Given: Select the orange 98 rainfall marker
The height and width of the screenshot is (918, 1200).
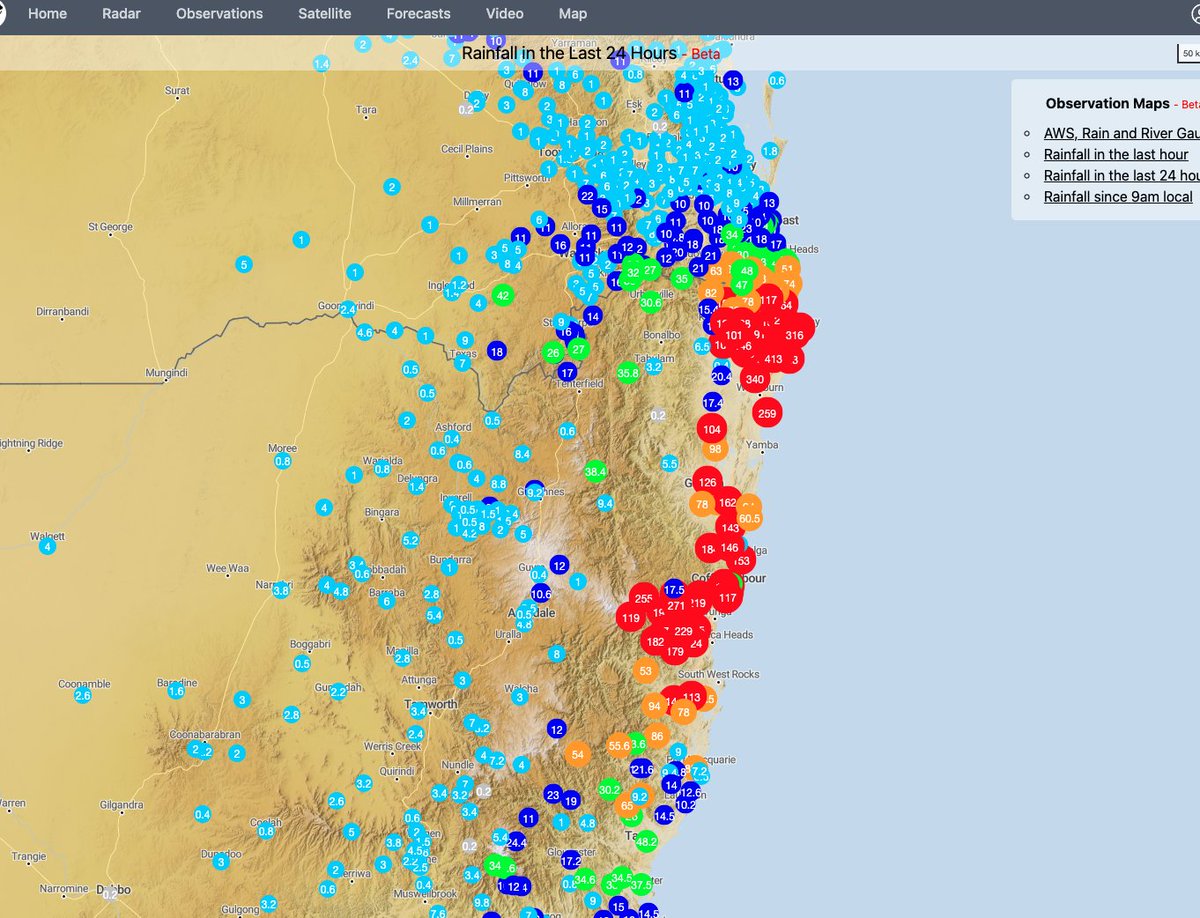Looking at the screenshot, I should [714, 450].
